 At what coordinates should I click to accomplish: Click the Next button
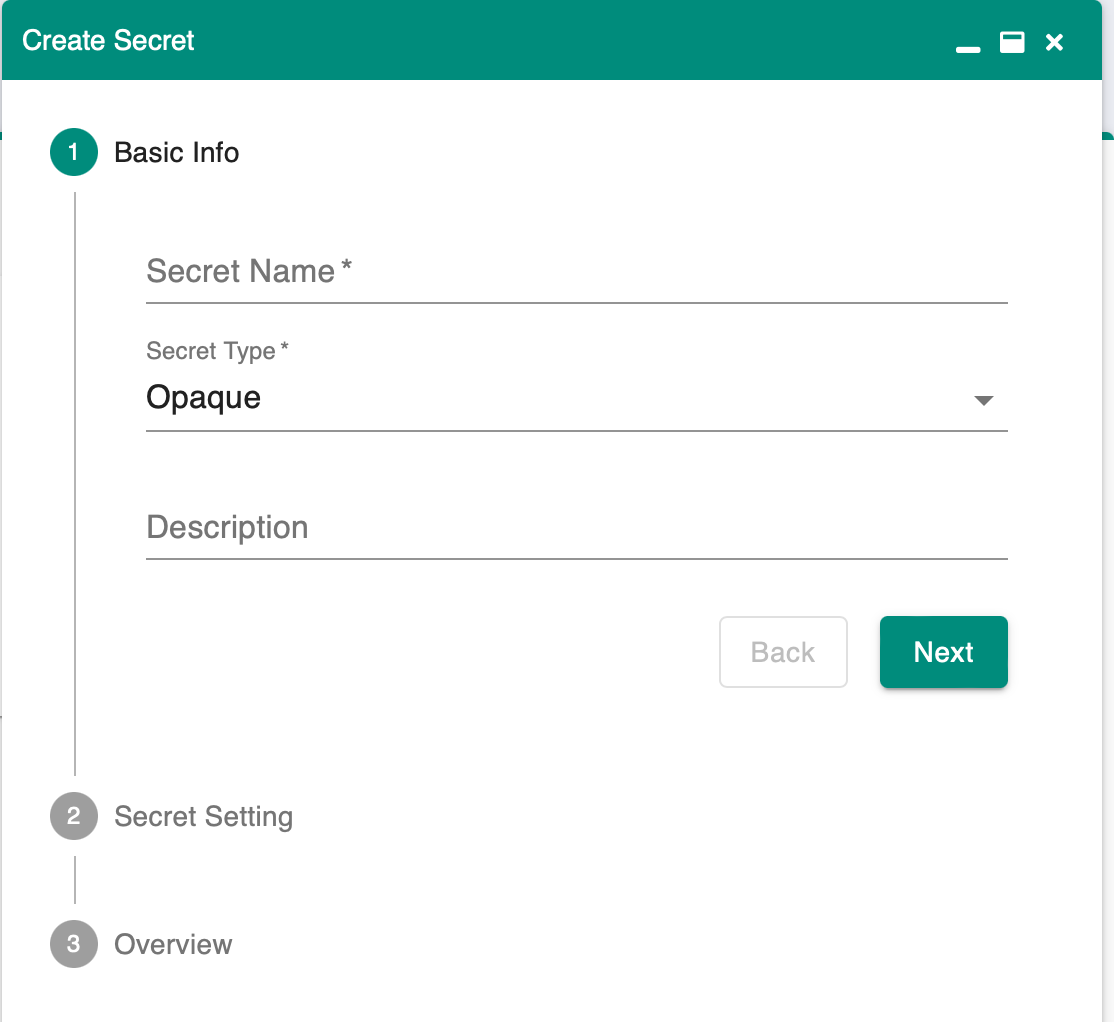(943, 652)
